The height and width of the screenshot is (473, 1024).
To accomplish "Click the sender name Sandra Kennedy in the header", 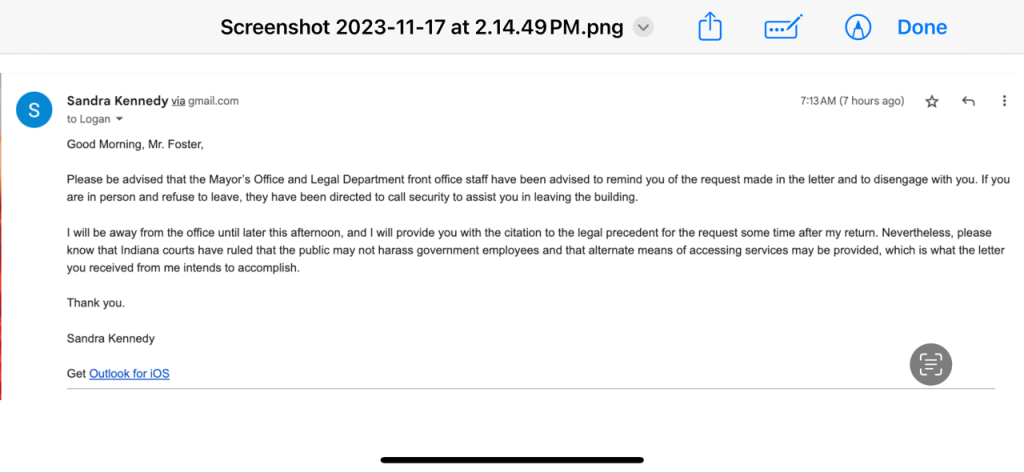I will coord(116,101).
